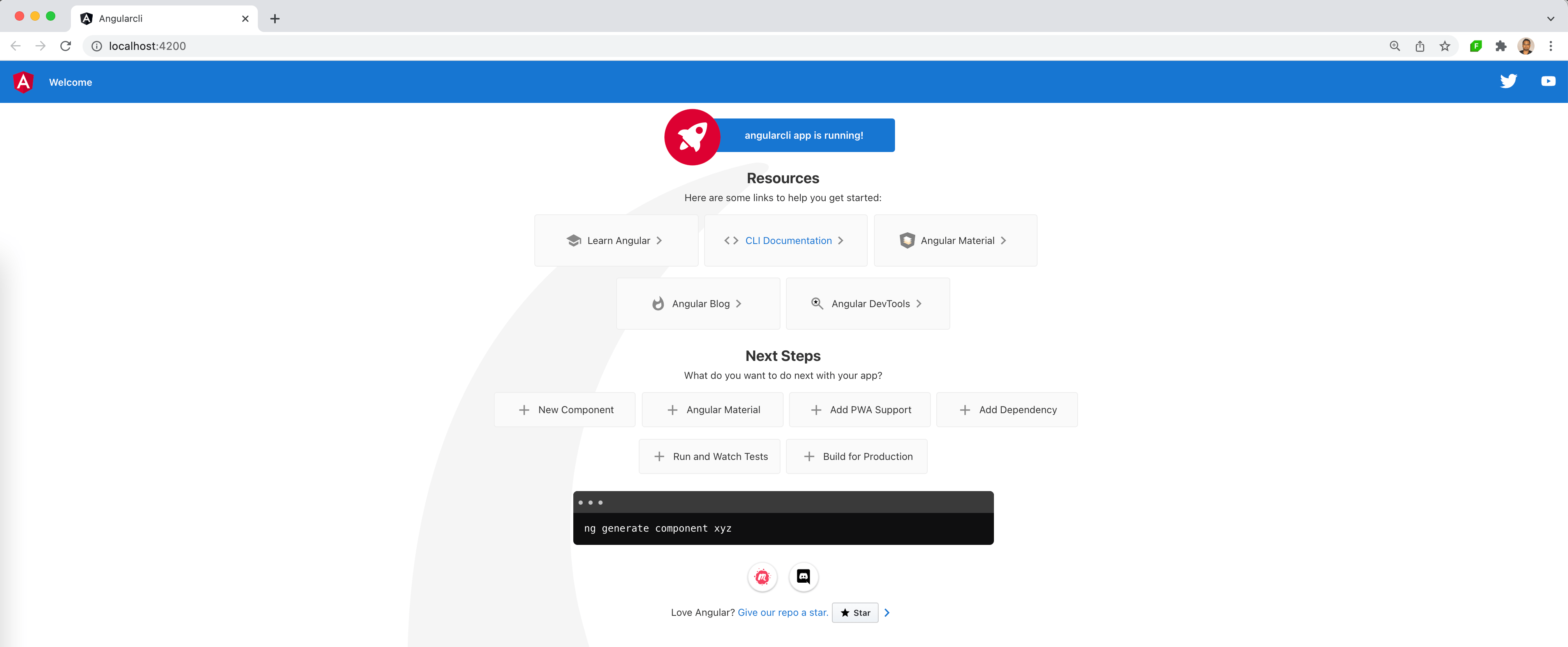
Task: Choose the Build for Production step
Action: point(856,456)
